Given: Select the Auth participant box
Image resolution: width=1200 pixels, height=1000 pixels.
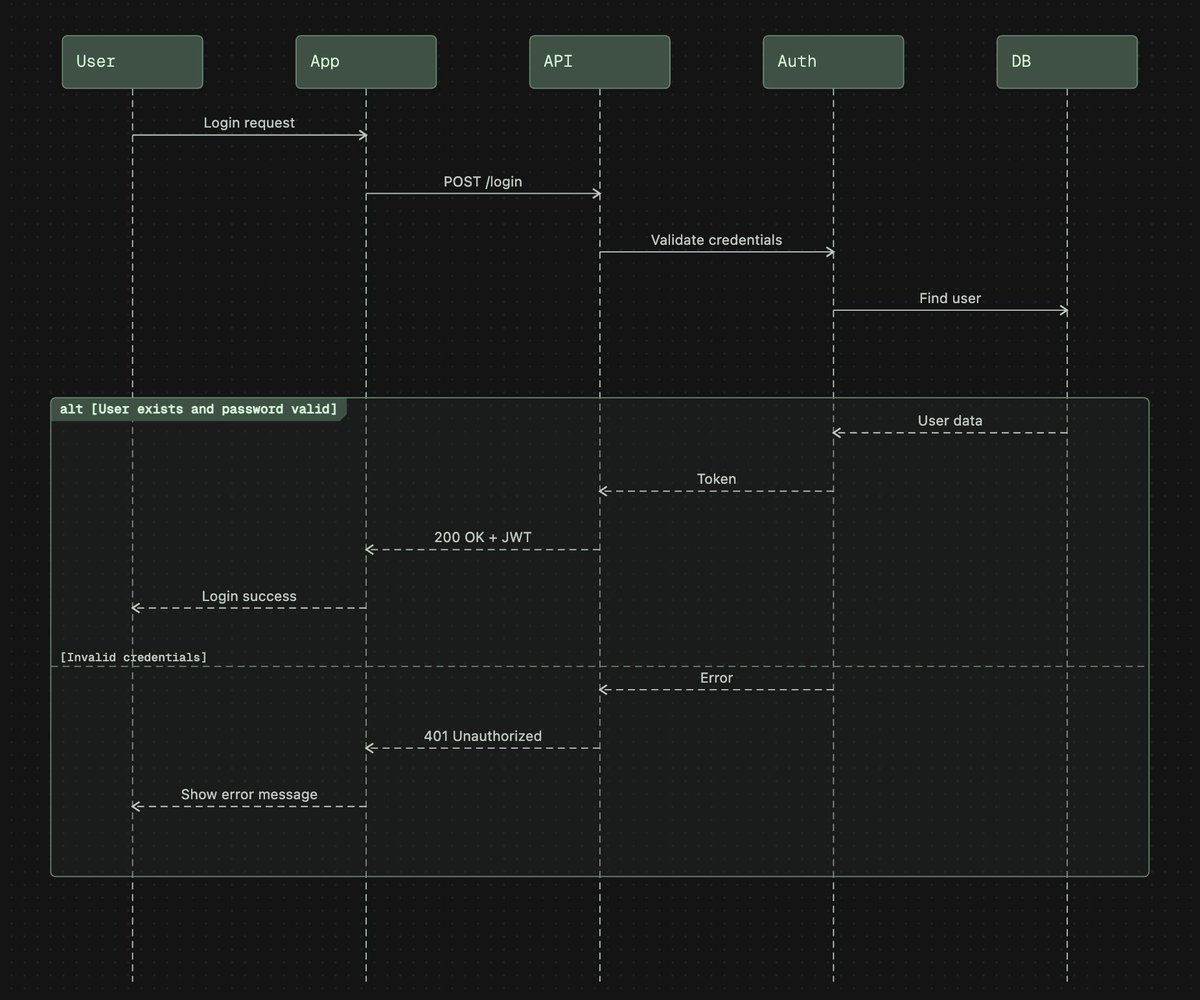Looking at the screenshot, I should coord(833,61).
